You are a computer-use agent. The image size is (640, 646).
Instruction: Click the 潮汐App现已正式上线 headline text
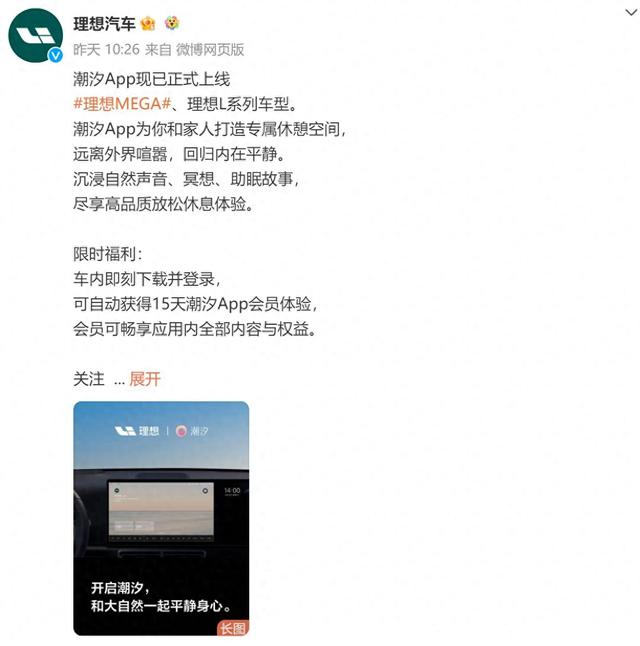(152, 79)
